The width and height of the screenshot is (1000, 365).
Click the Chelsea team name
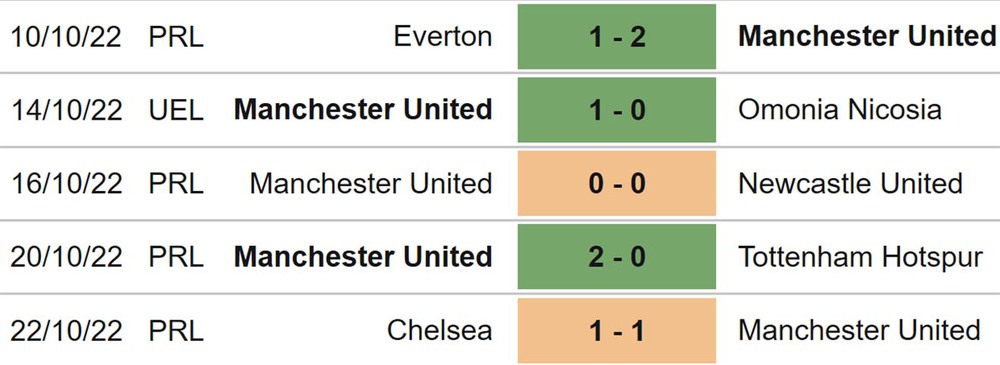pos(439,331)
